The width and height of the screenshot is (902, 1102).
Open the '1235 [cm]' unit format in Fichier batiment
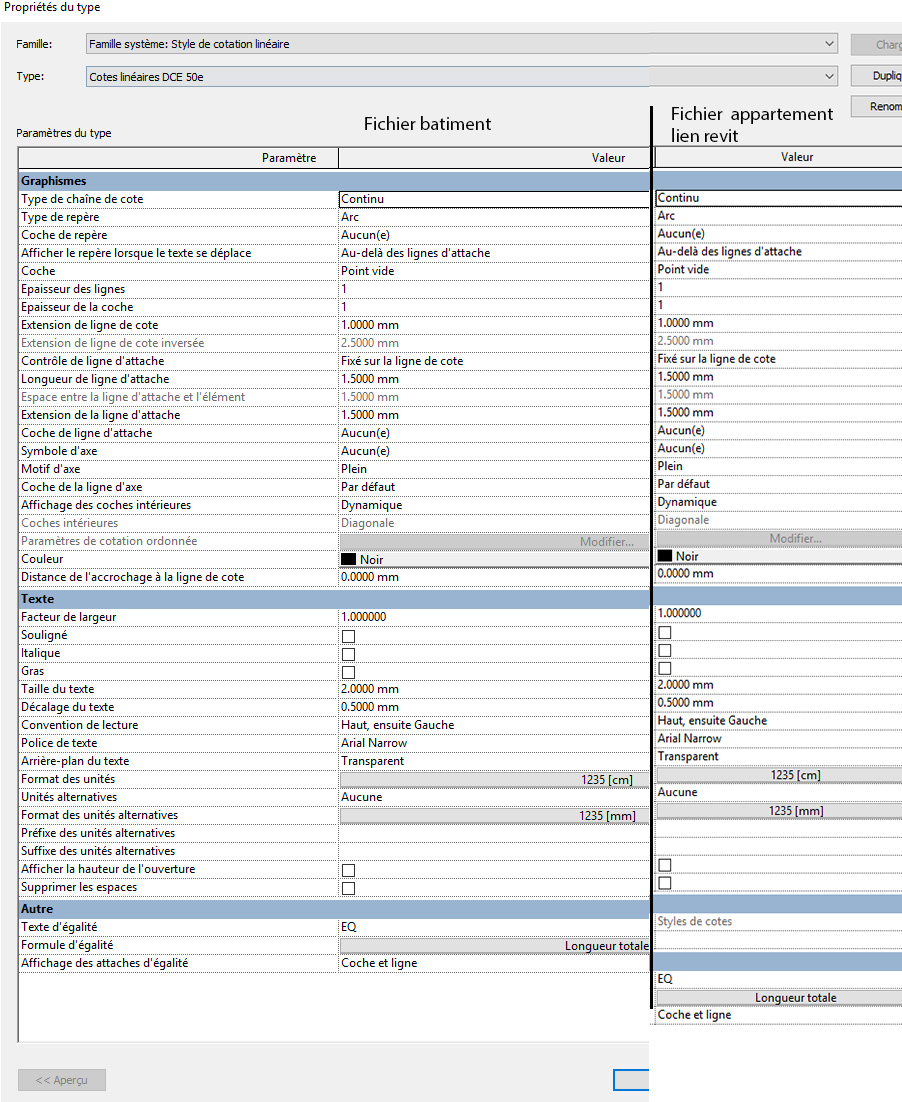coord(493,779)
